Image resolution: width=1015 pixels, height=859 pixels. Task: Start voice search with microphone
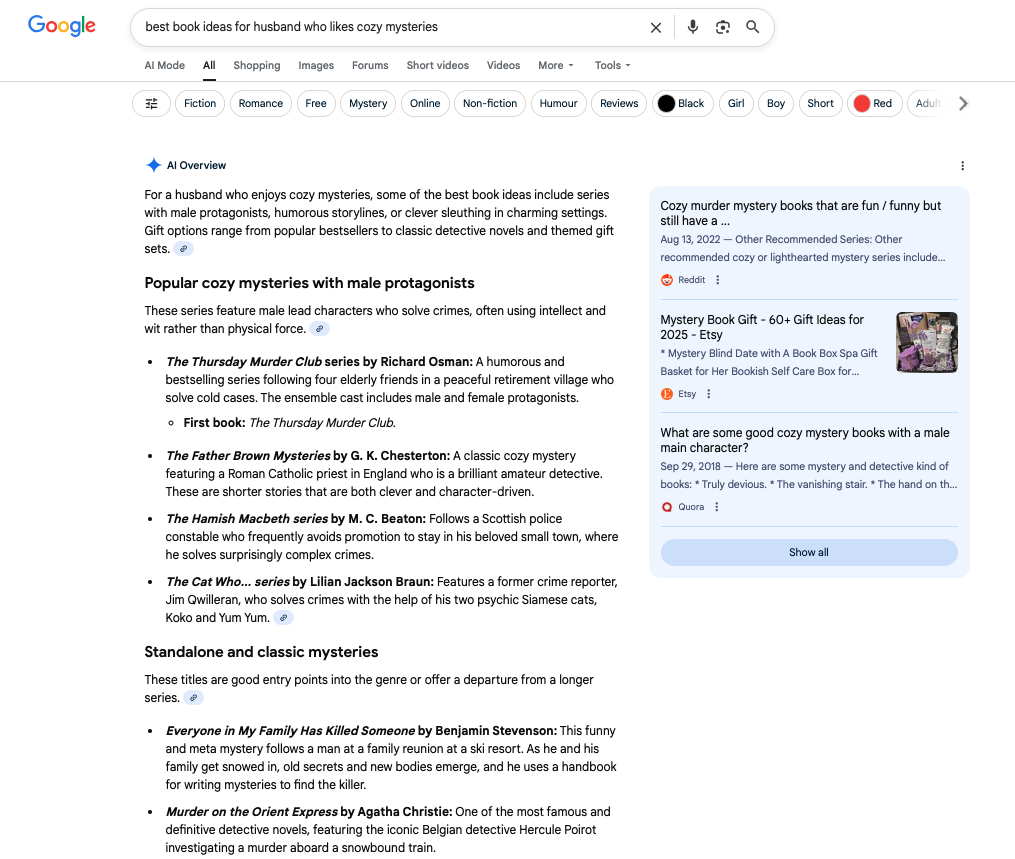coord(692,28)
